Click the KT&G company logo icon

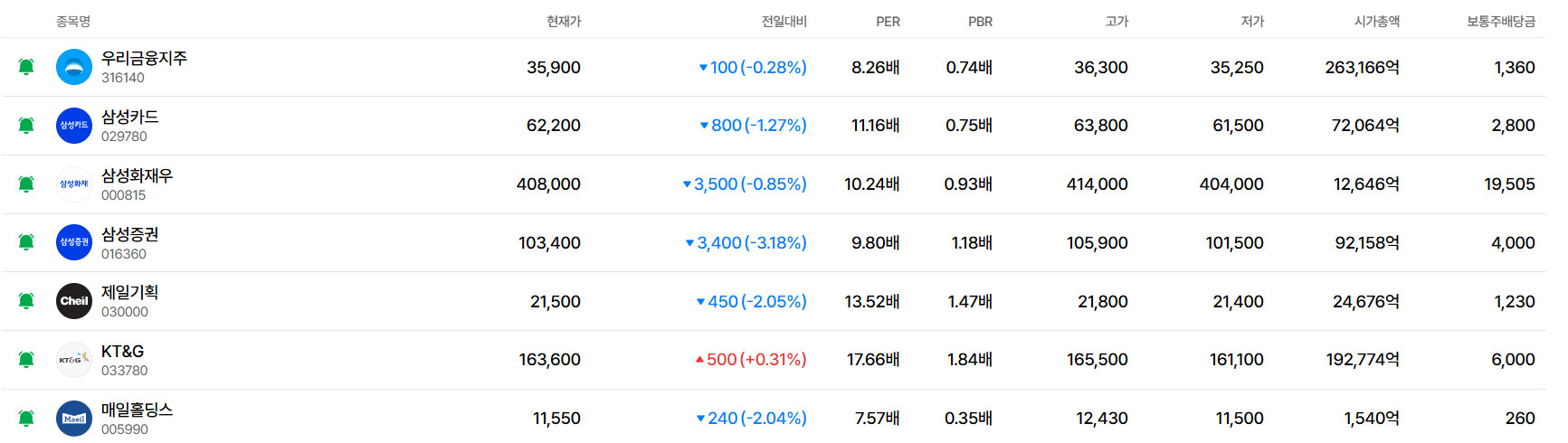tap(74, 360)
